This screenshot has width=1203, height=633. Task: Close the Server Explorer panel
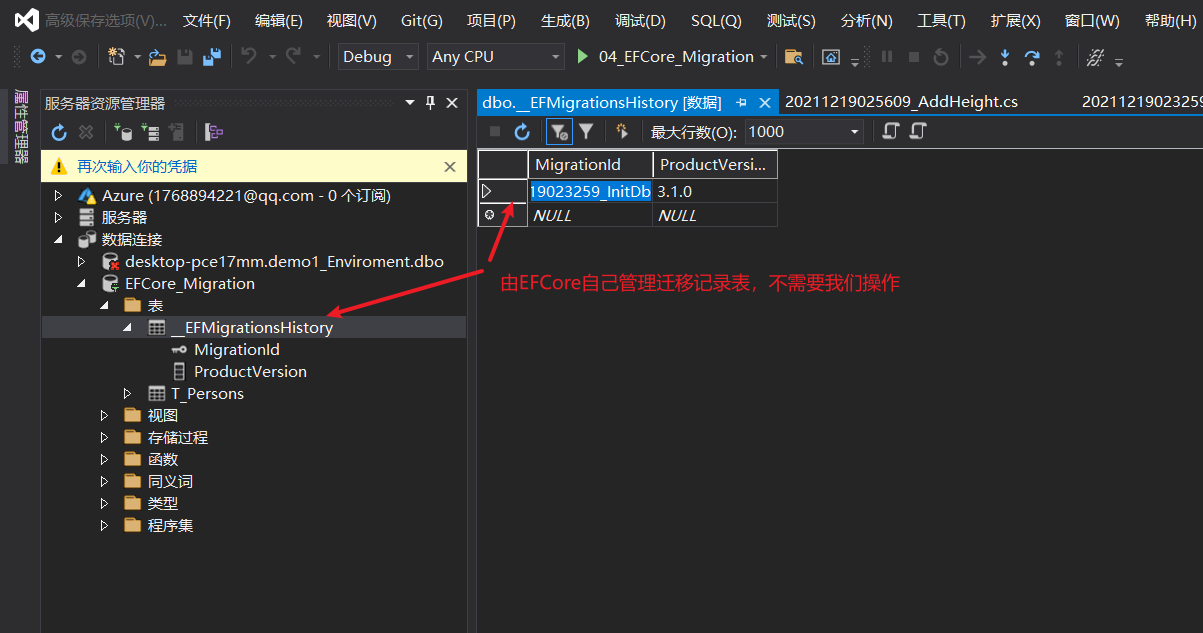coord(452,103)
